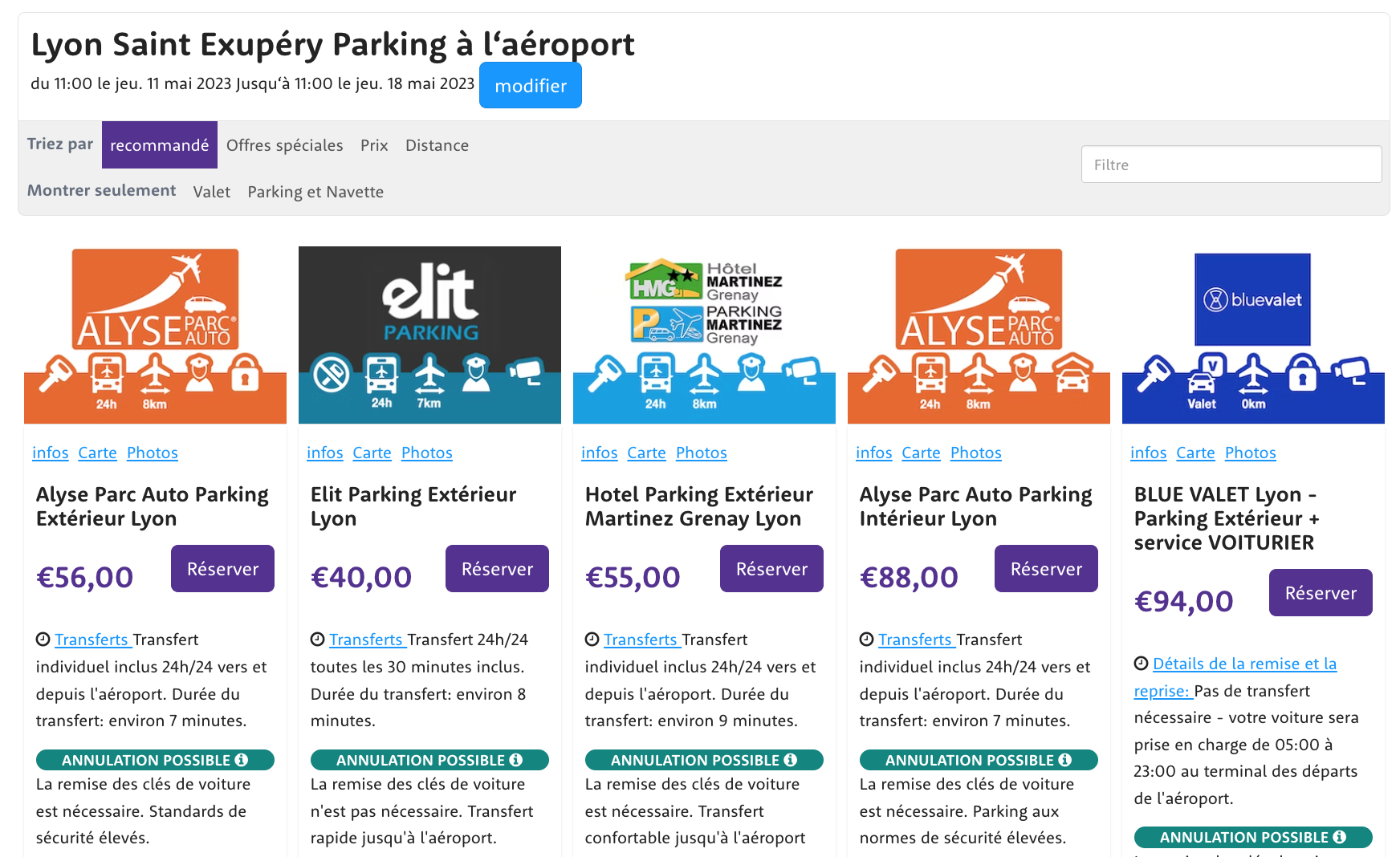Show only Valet parking options
This screenshot has width=1400, height=857.
point(211,192)
